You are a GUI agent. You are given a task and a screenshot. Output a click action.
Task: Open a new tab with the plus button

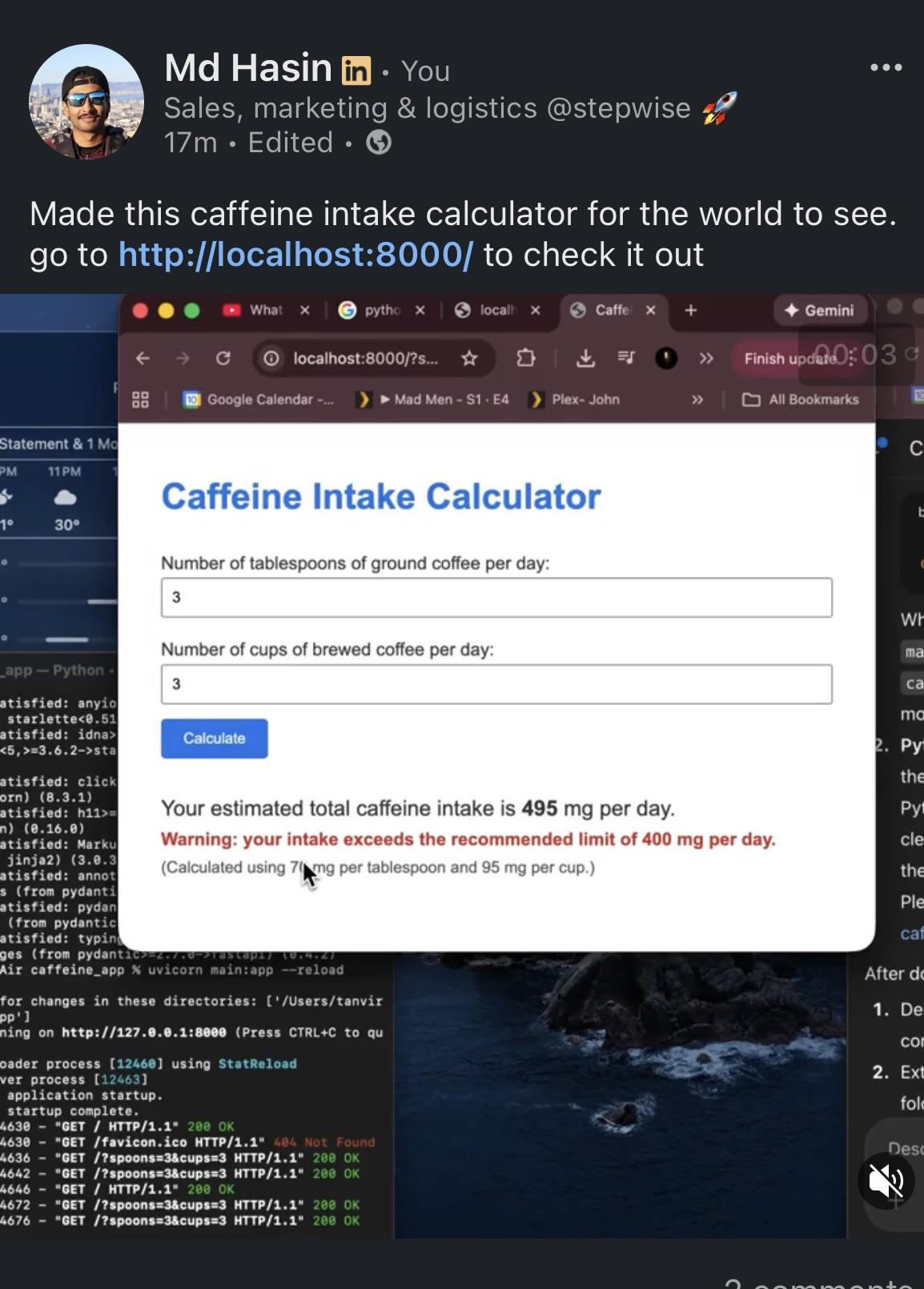point(691,310)
